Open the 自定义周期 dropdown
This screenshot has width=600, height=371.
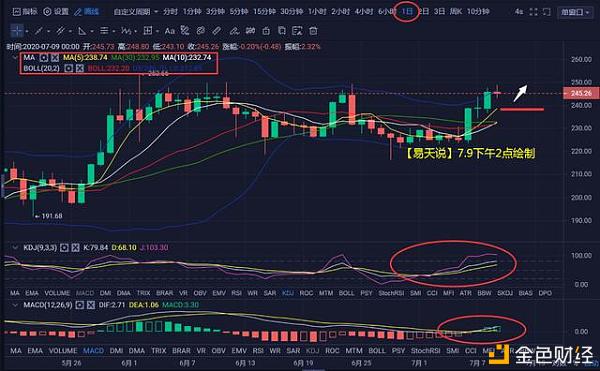[136, 12]
